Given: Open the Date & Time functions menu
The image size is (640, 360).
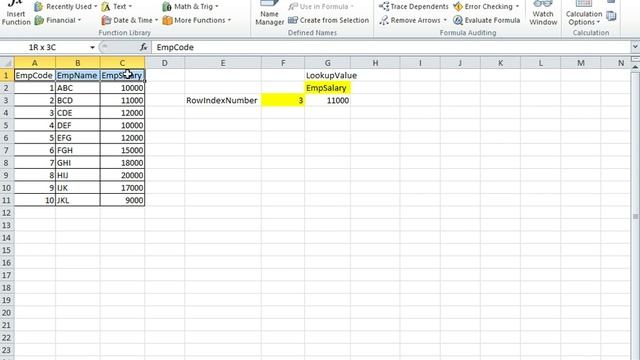Looking at the screenshot, I should [x=129, y=20].
